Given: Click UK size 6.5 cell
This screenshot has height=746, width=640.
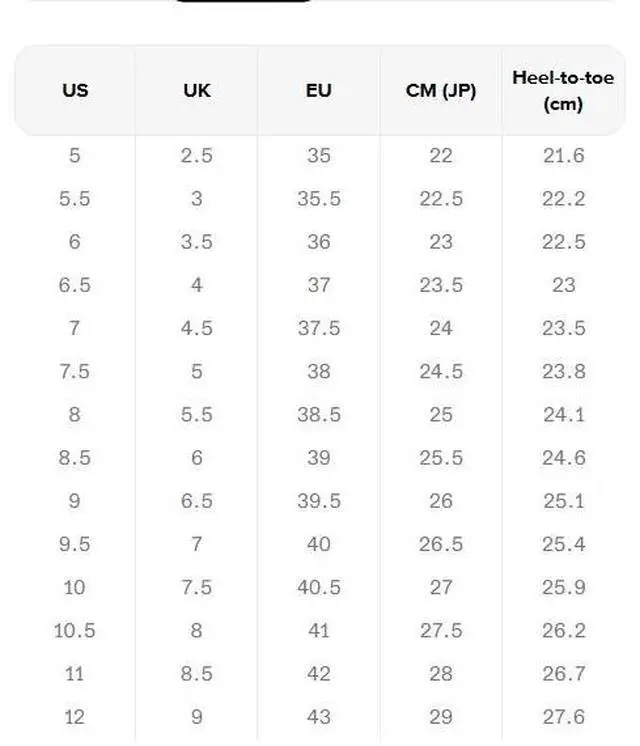Looking at the screenshot, I should pyautogui.click(x=197, y=501).
